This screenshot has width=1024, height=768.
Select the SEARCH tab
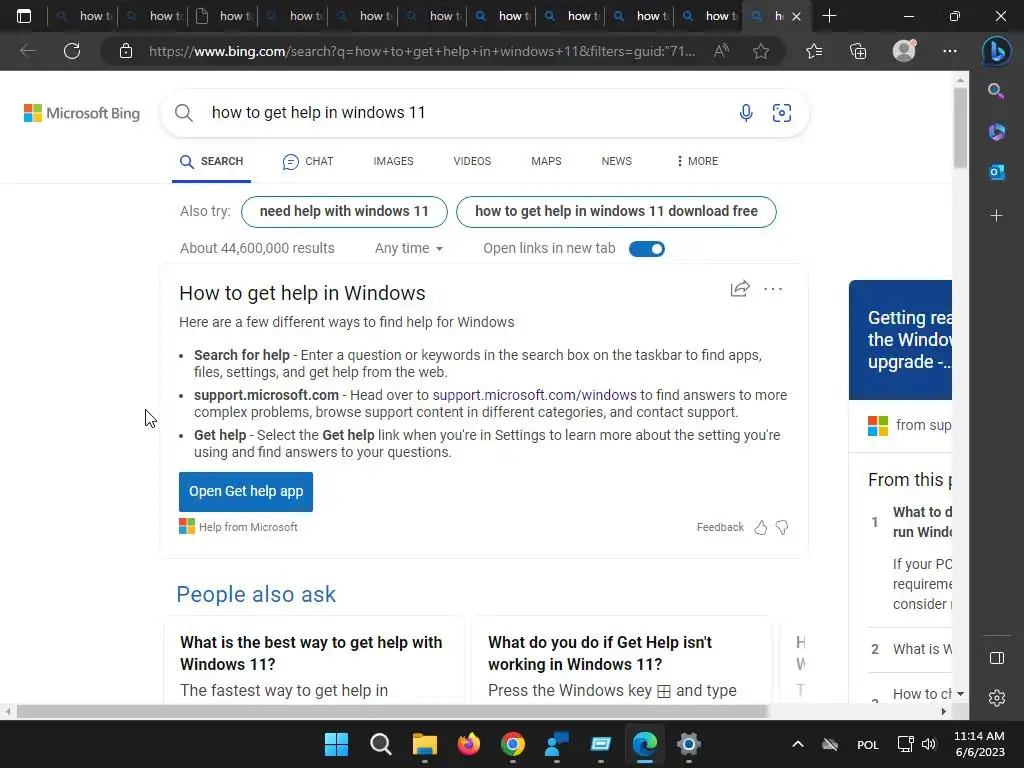(x=212, y=161)
